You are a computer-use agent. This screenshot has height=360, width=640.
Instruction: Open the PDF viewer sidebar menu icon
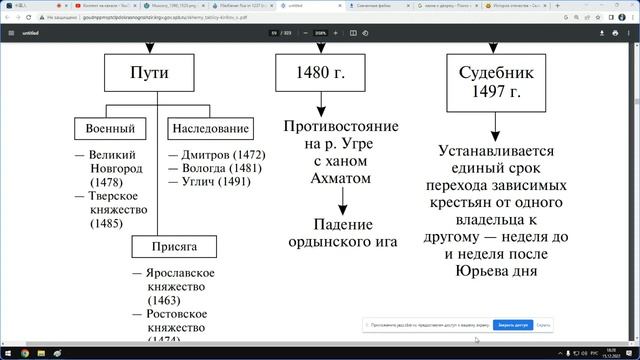coord(11,33)
